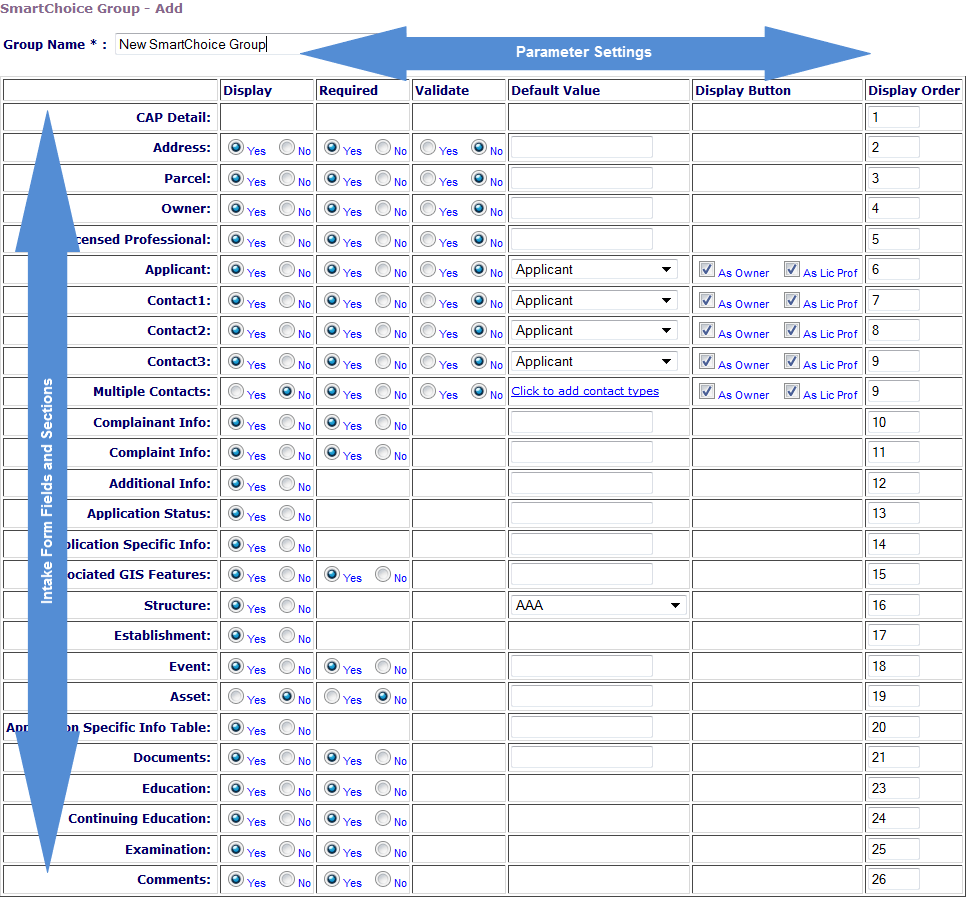Click the 'Click to add contact types' link
969x898 pixels.
click(585, 391)
